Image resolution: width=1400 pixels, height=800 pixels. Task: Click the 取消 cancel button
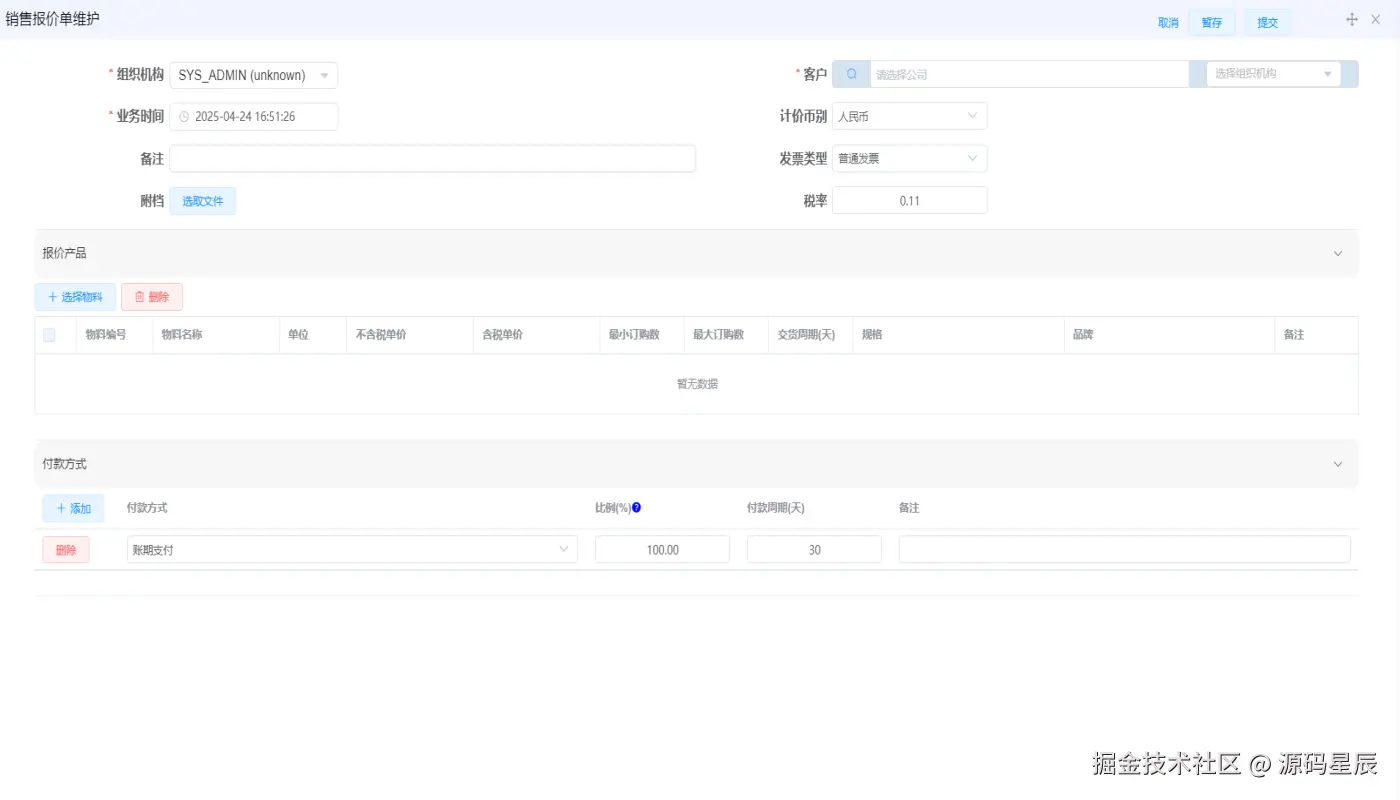click(x=1166, y=20)
